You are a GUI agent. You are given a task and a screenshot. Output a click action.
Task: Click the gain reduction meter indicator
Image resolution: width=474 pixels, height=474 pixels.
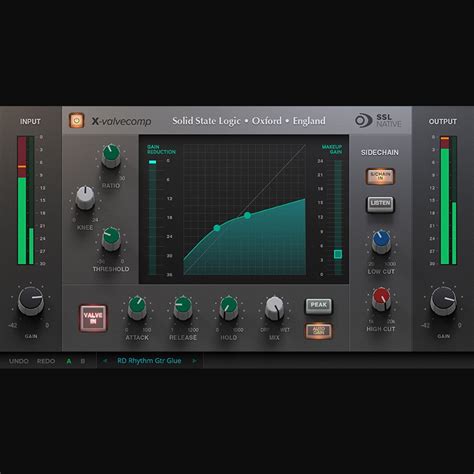tap(153, 162)
